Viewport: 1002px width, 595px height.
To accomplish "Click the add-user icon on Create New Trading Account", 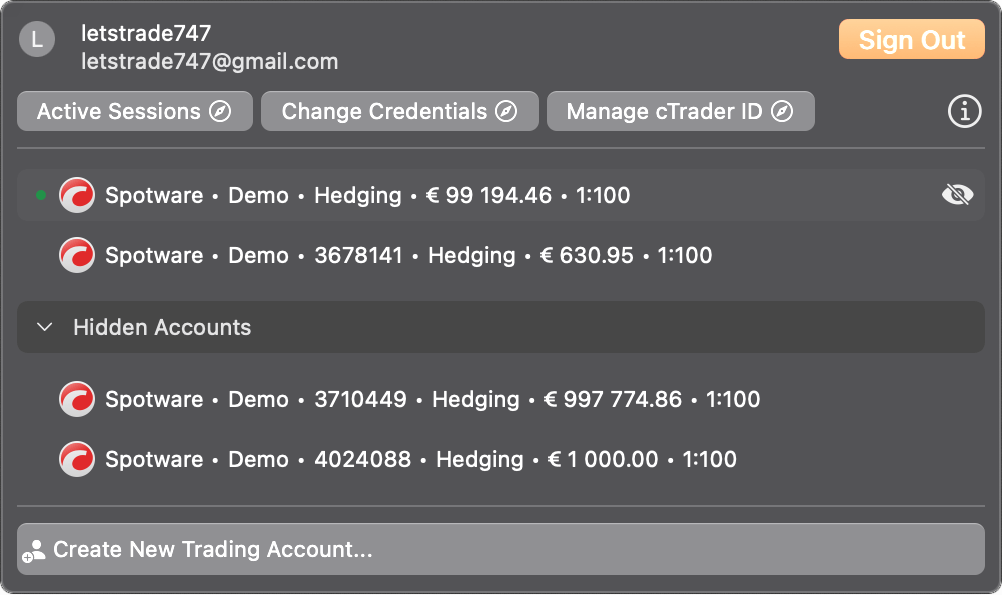I will (34, 550).
